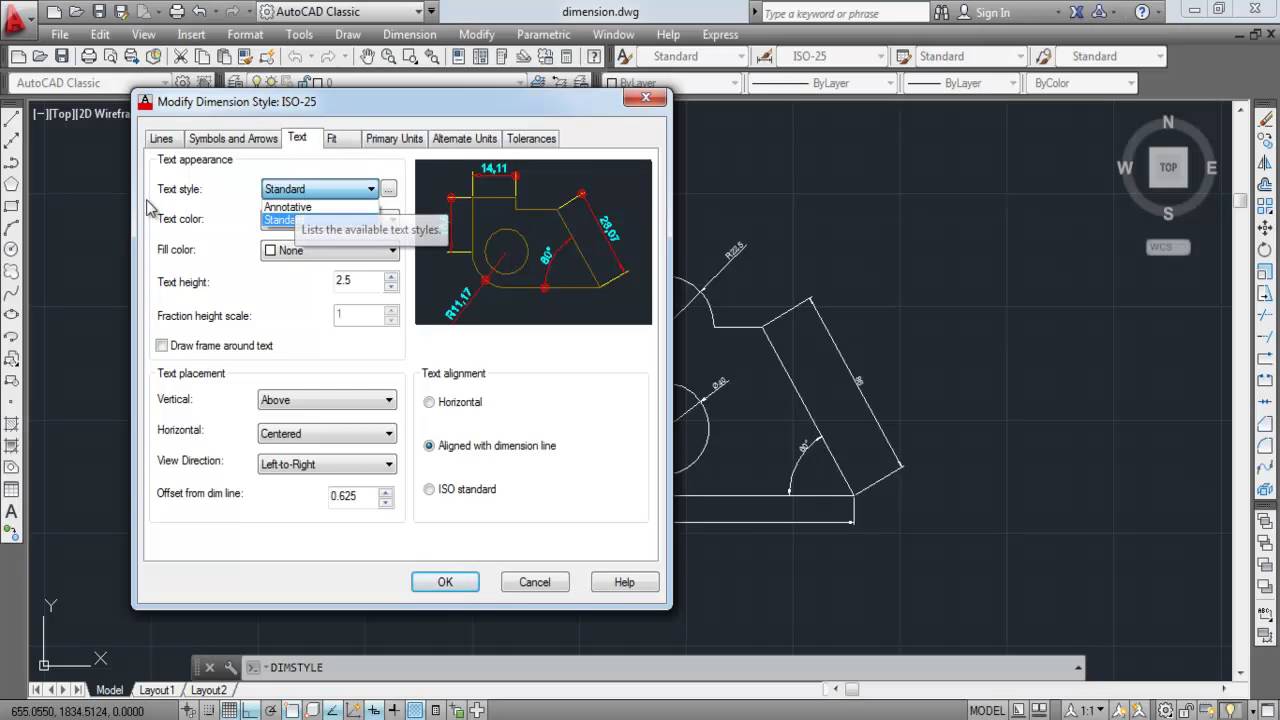Click the Table Style icon beside Standard
Viewport: 1280px width, 720px height.
tap(903, 56)
